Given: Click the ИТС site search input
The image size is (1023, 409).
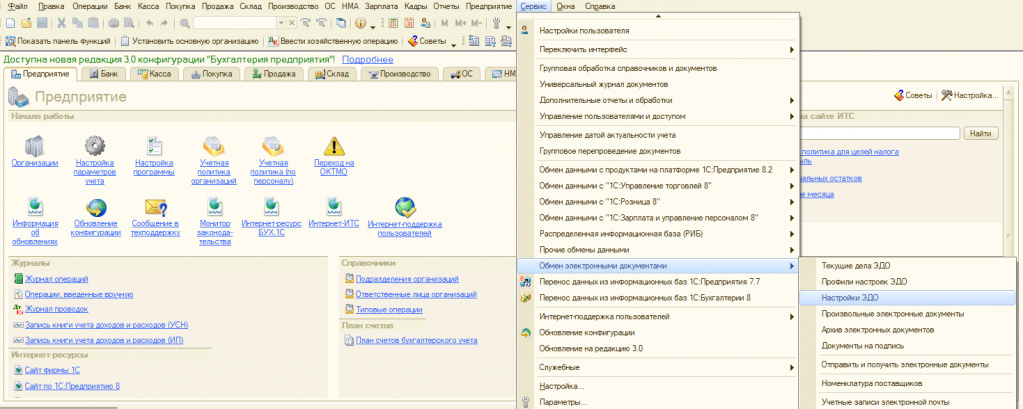Looking at the screenshot, I should point(879,134).
